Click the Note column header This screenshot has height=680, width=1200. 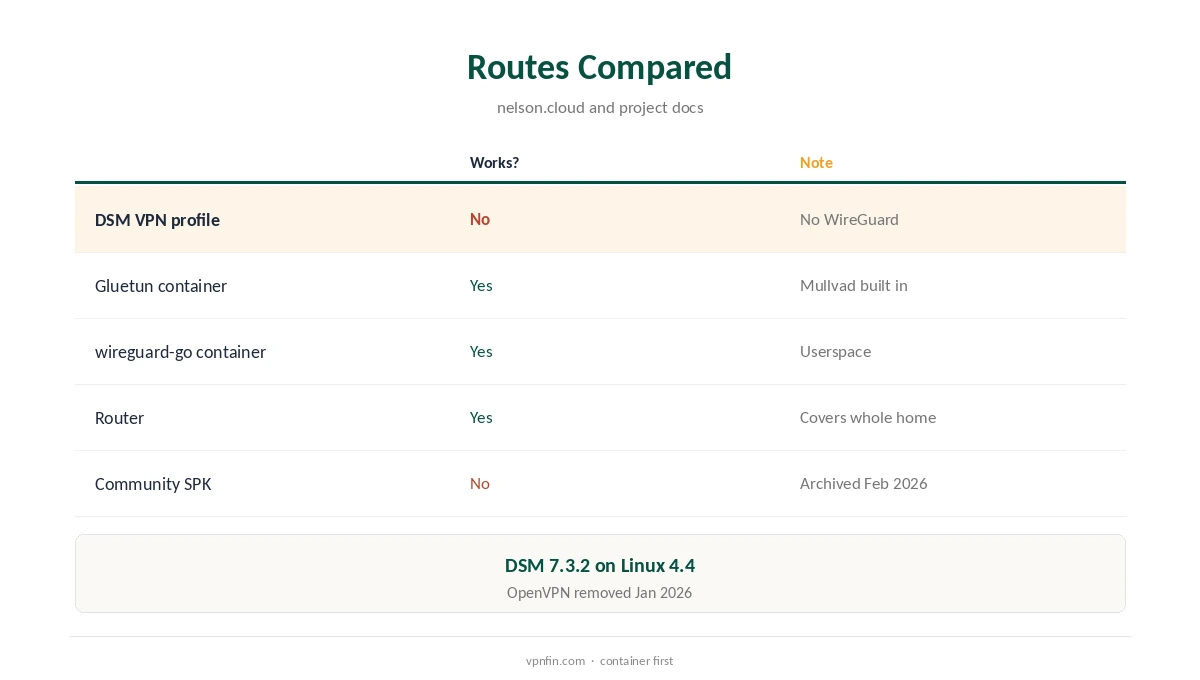click(816, 163)
